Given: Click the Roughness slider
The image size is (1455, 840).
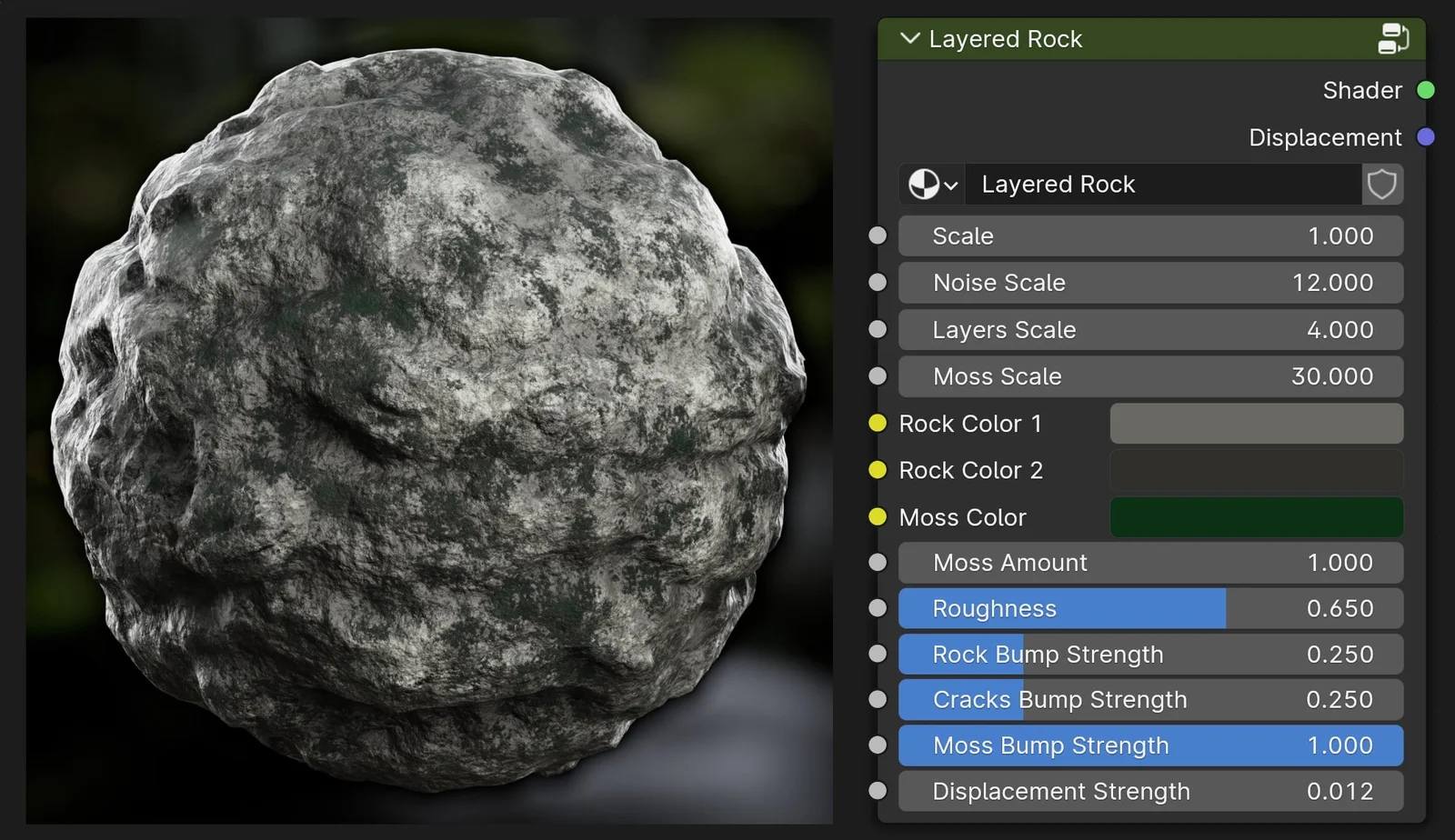Looking at the screenshot, I should (x=1150, y=607).
